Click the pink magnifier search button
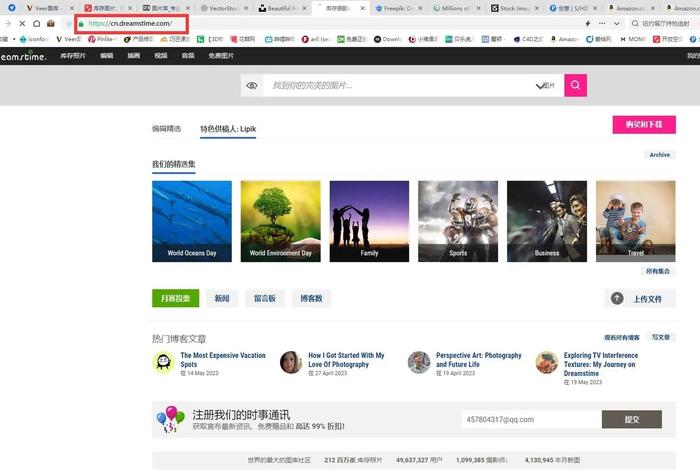 575,85
